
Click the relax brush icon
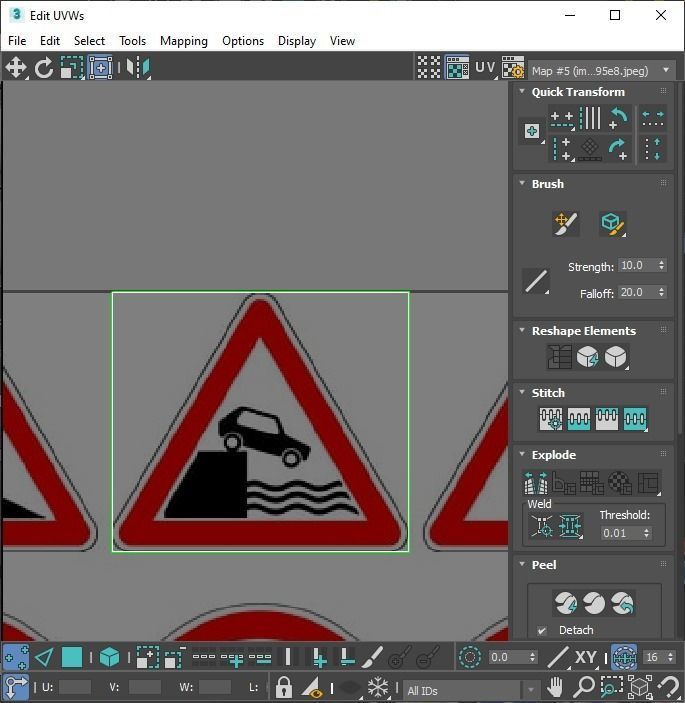[x=612, y=224]
